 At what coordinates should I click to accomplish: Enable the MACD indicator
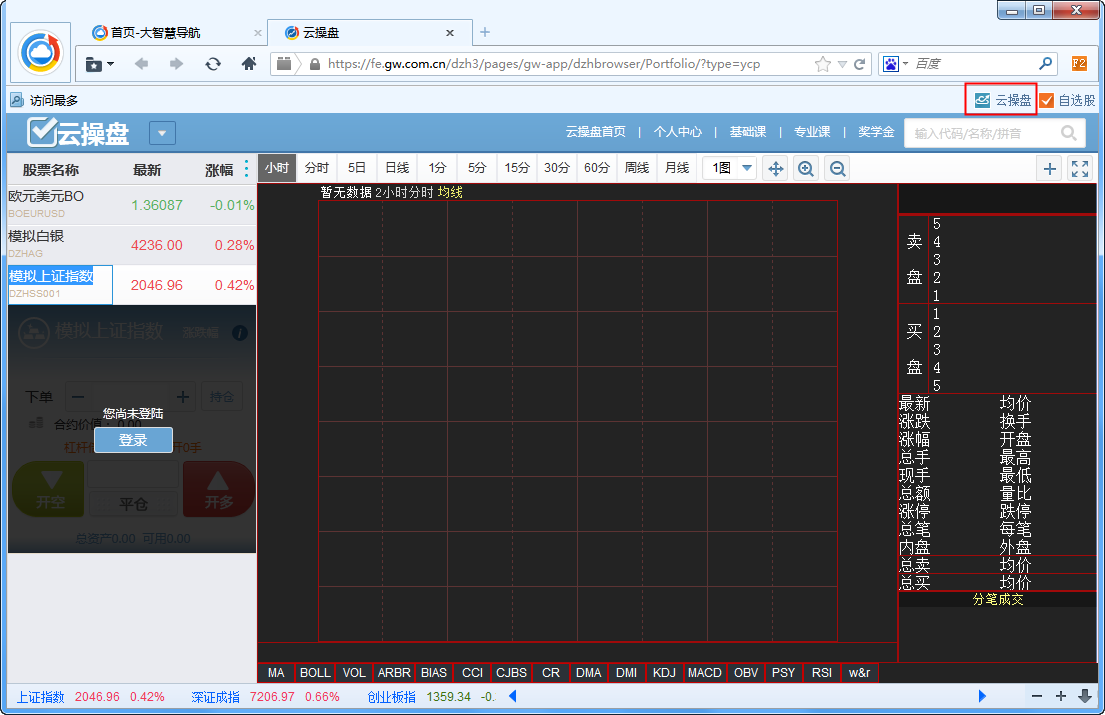pos(705,673)
